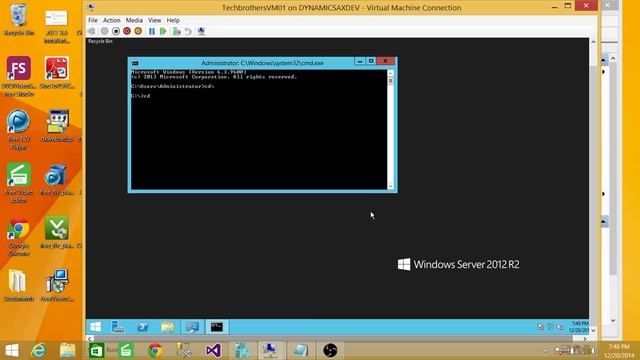
Task: Click the host clock showing 7:40 PM
Action: [619, 351]
